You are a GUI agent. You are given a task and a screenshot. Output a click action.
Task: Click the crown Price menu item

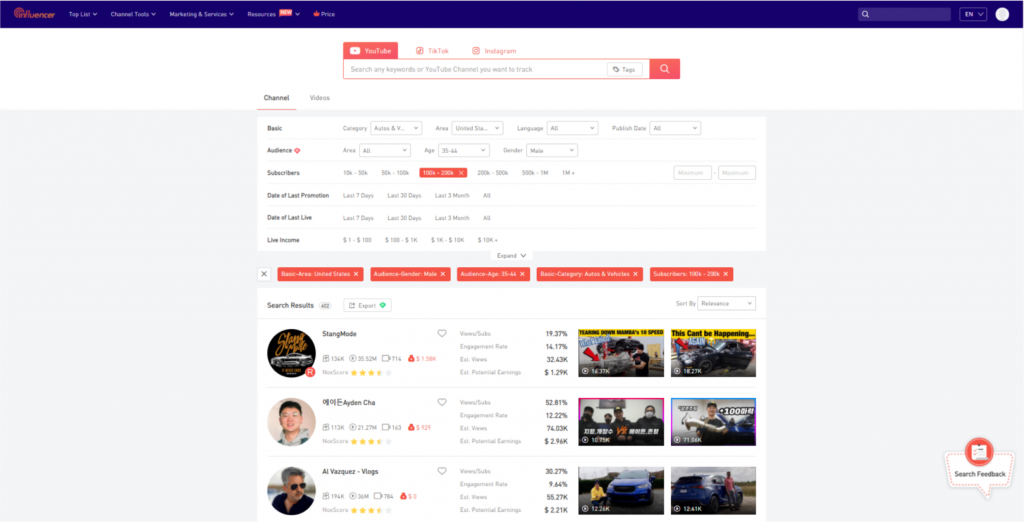324,14
